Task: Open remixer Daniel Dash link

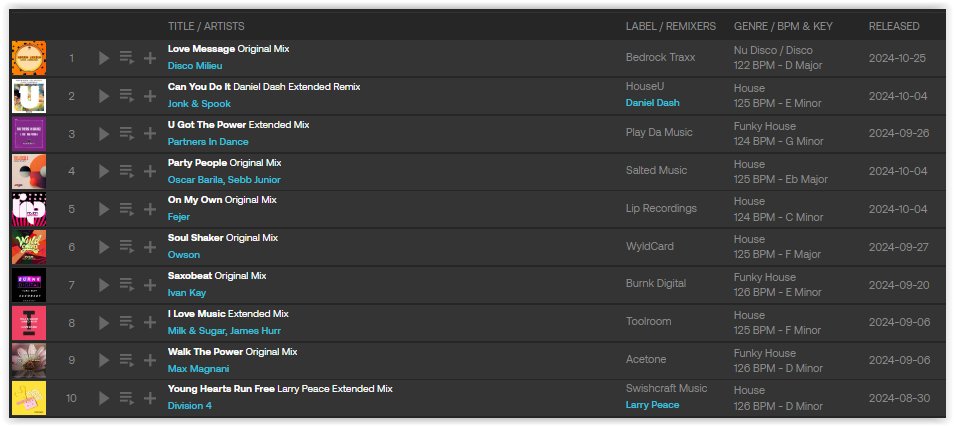Action: pyautogui.click(x=653, y=103)
